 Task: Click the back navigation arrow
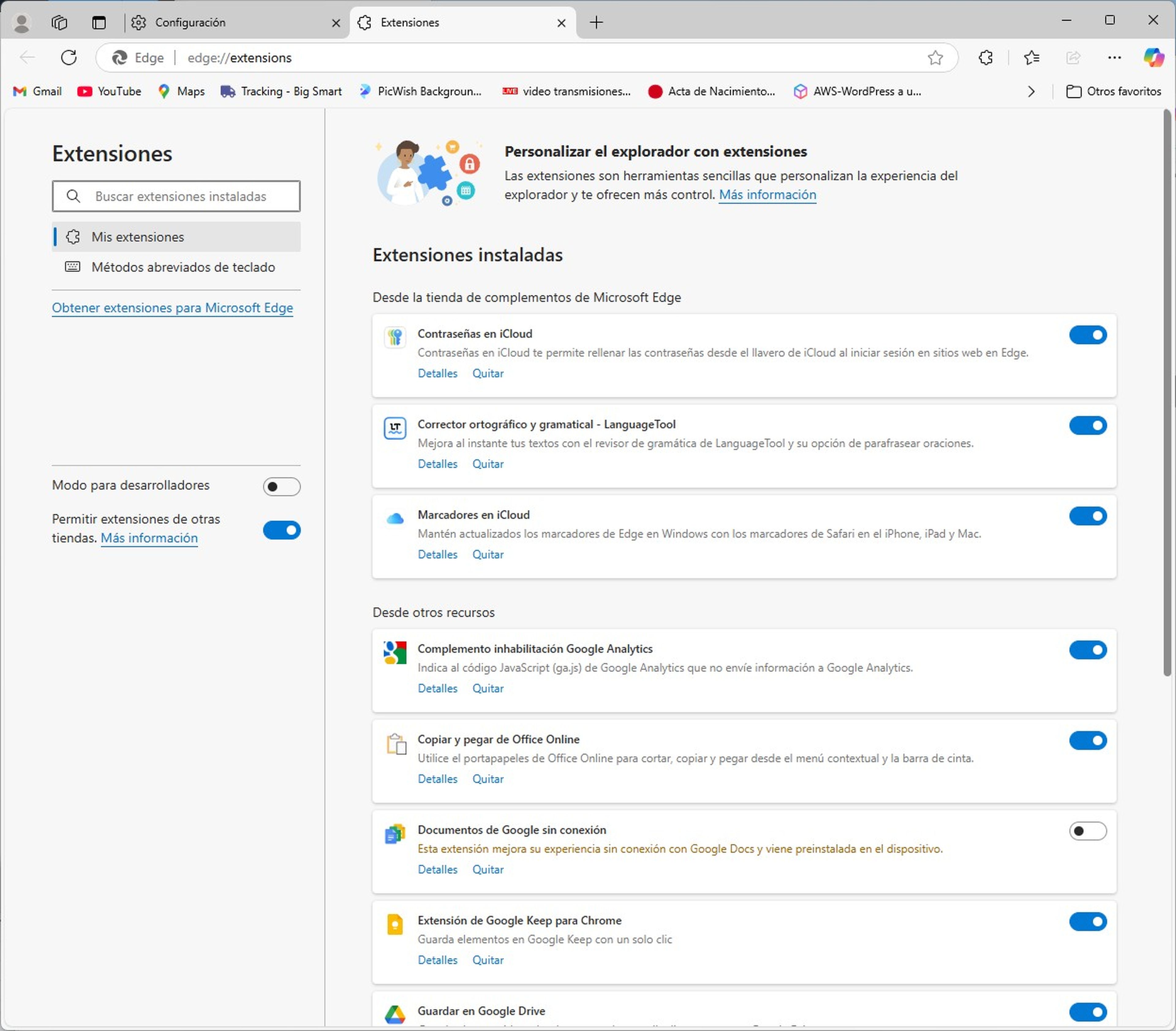tap(27, 58)
